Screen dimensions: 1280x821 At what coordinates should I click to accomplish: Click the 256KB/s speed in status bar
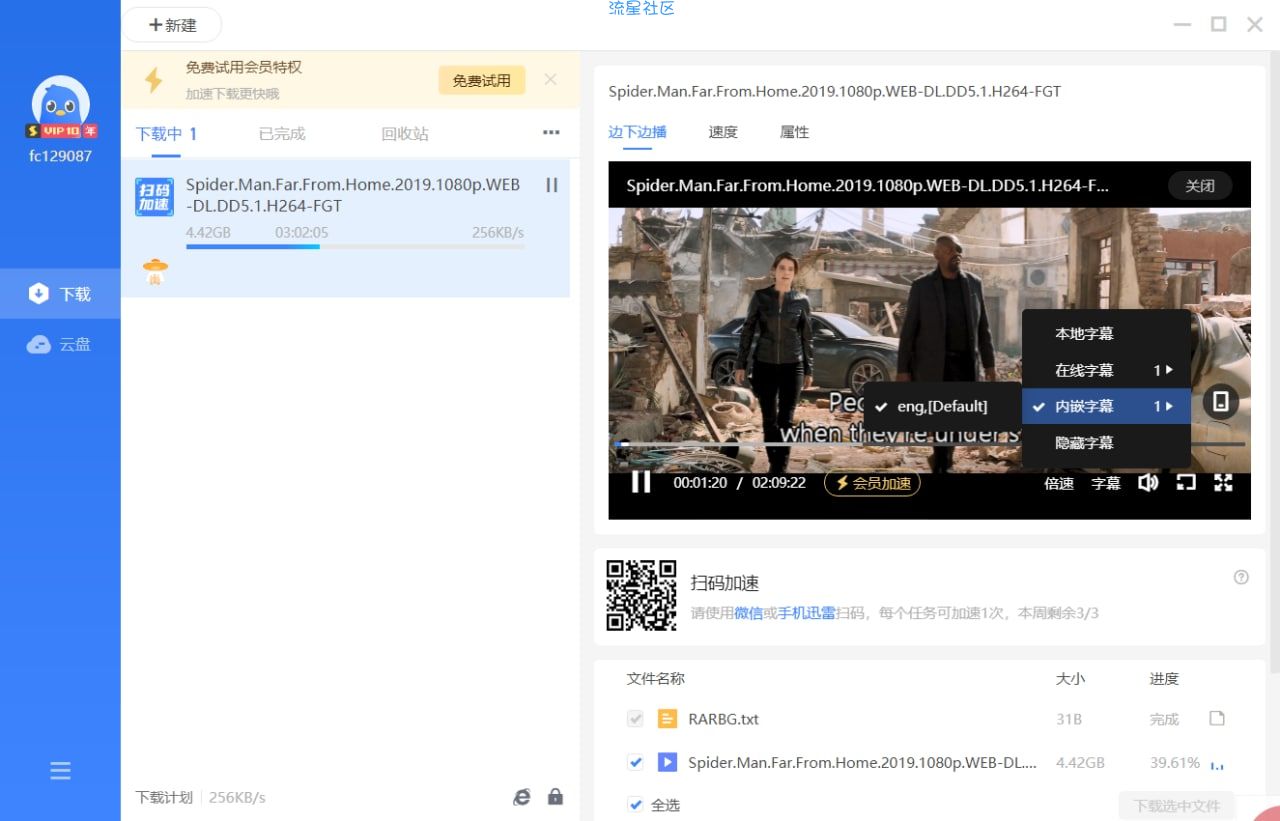(x=237, y=797)
